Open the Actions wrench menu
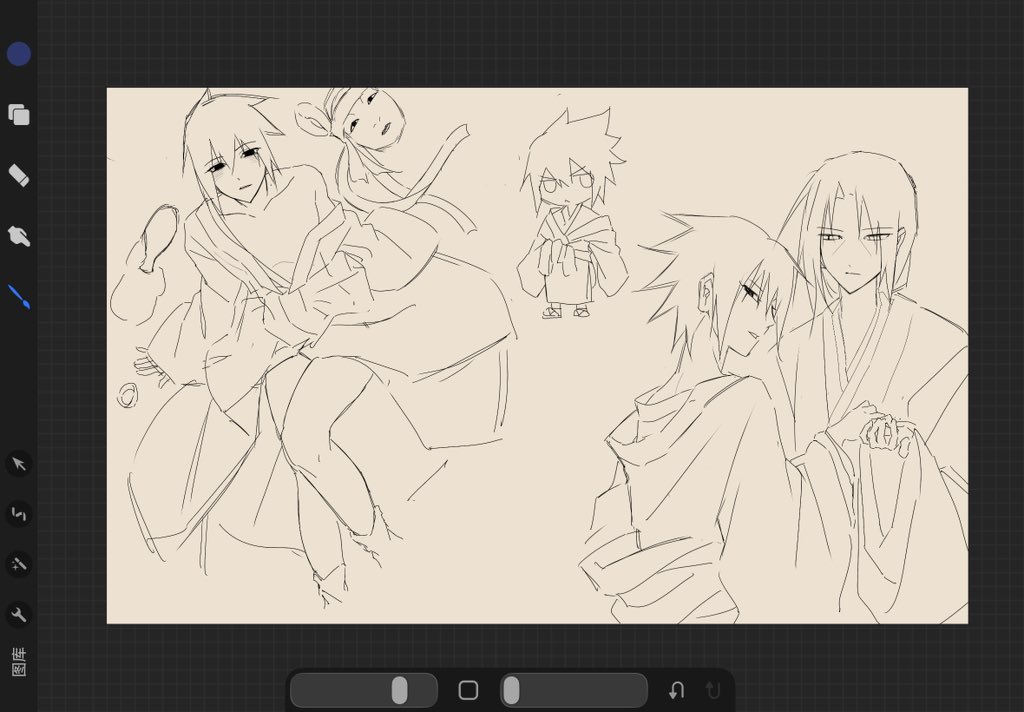This screenshot has width=1024, height=712. pyautogui.click(x=19, y=615)
